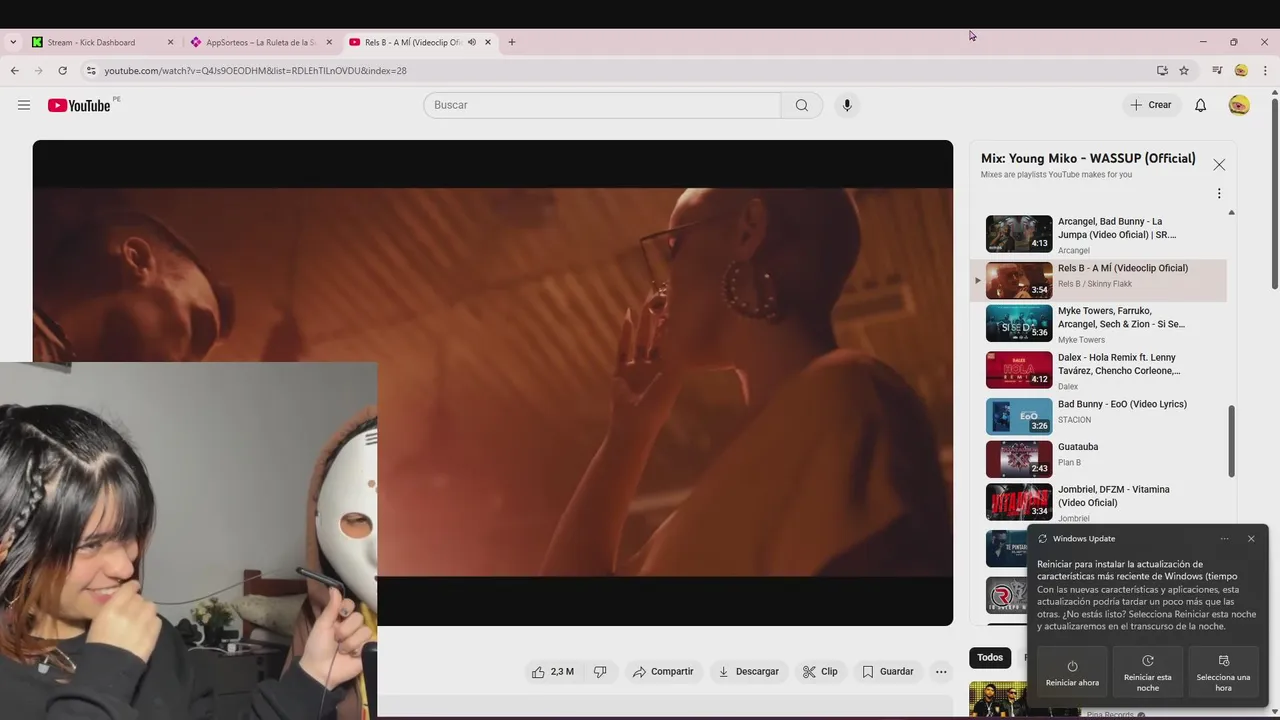Open the Mix playlist three-dot options
The width and height of the screenshot is (1280, 720).
pyautogui.click(x=1219, y=194)
